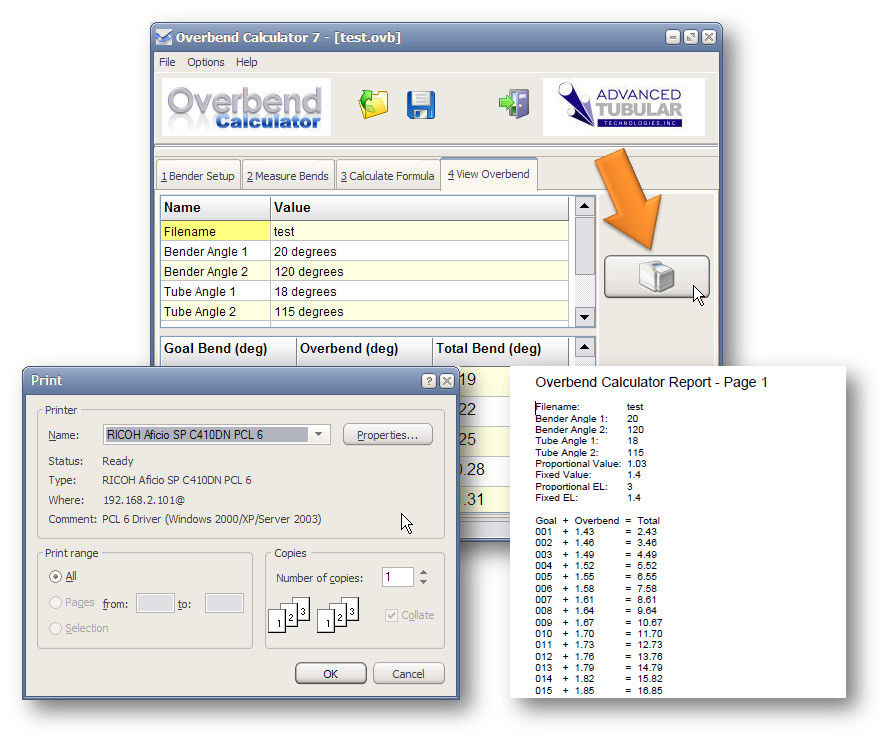Click the Overbend (deg) column header
The image size is (888, 742).
(365, 349)
